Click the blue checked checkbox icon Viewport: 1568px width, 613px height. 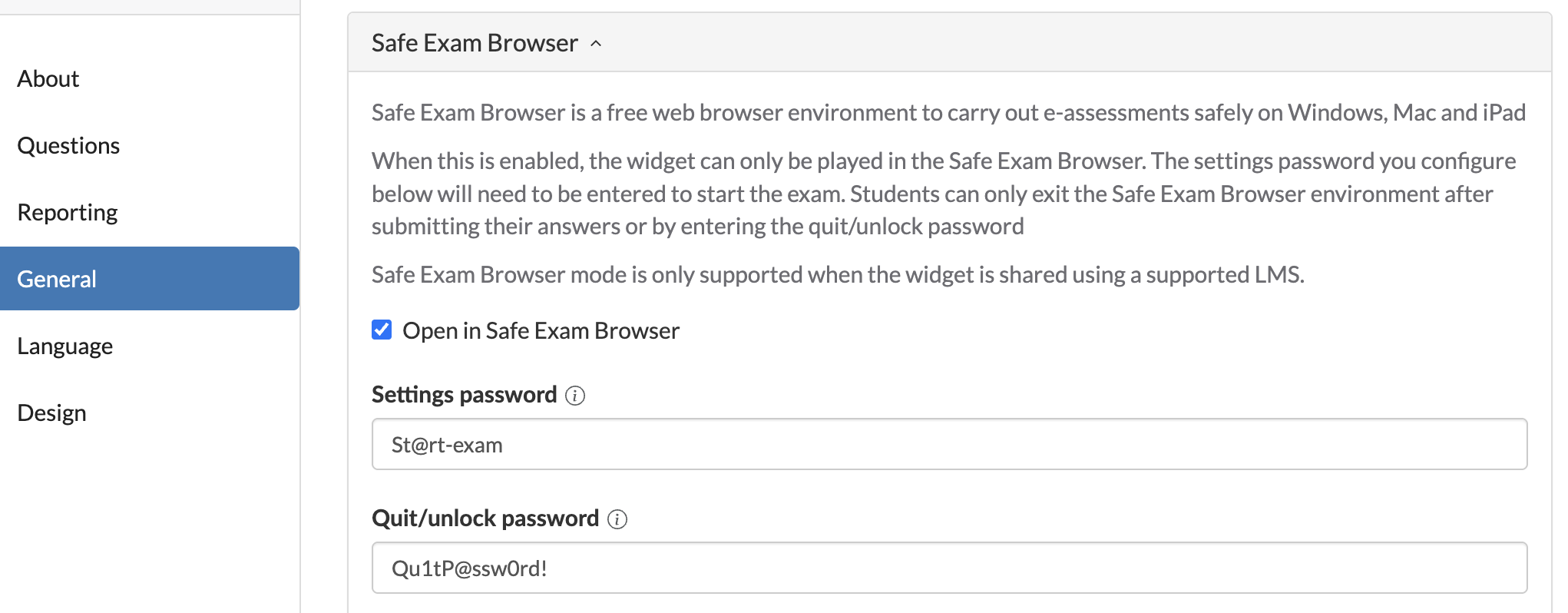pyautogui.click(x=382, y=330)
